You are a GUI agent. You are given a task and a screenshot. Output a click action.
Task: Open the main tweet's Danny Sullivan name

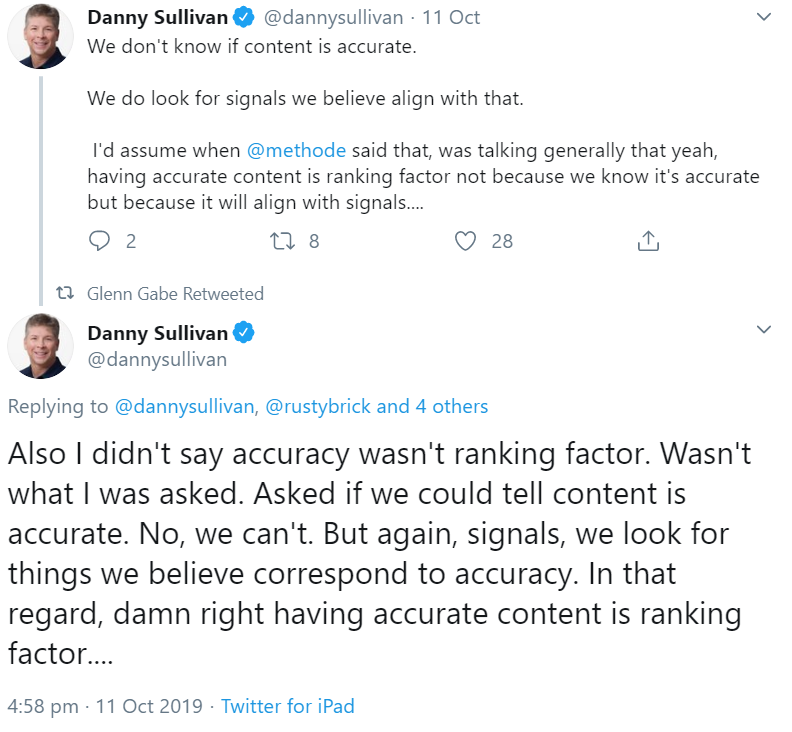(158, 332)
